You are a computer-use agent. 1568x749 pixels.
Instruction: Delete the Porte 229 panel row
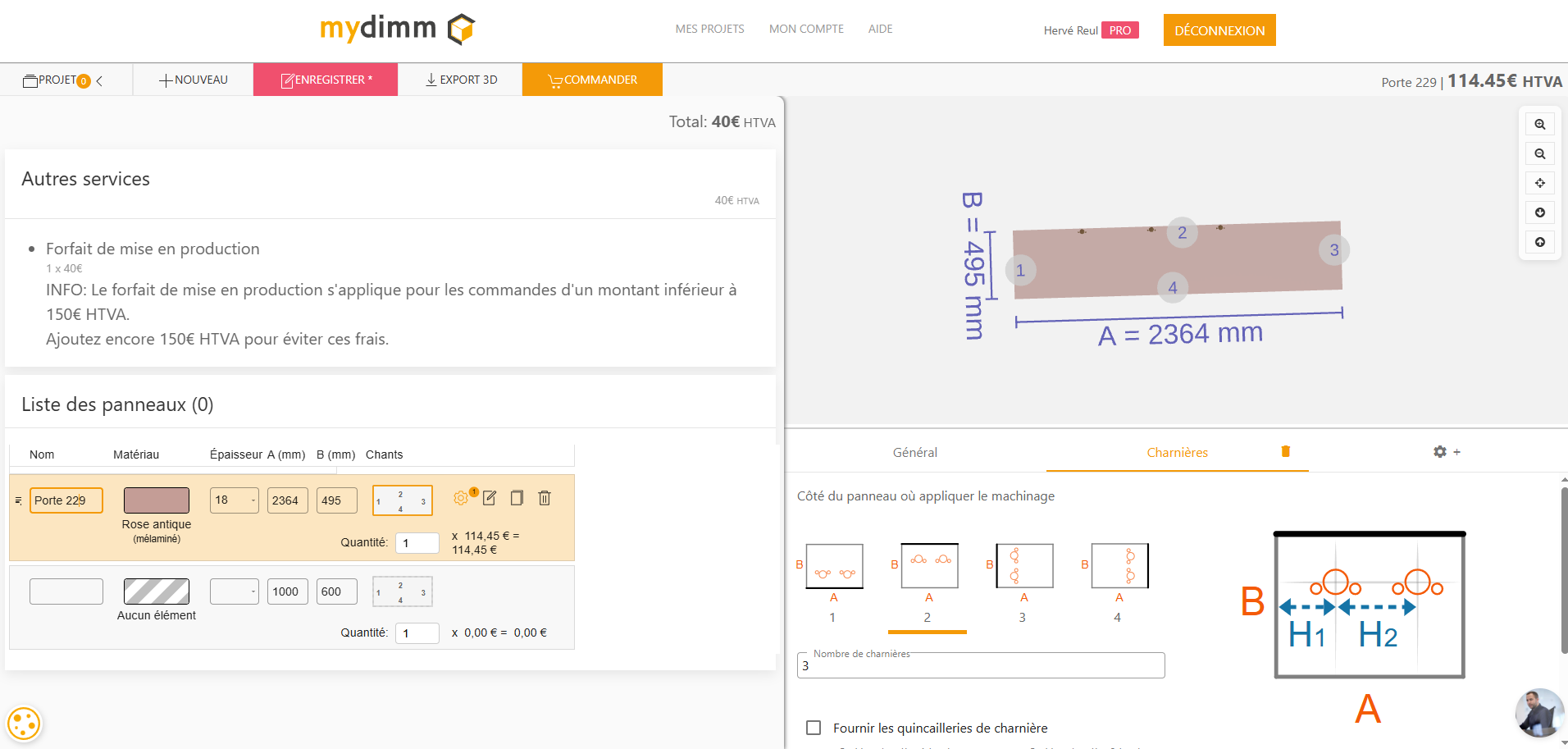[x=545, y=498]
